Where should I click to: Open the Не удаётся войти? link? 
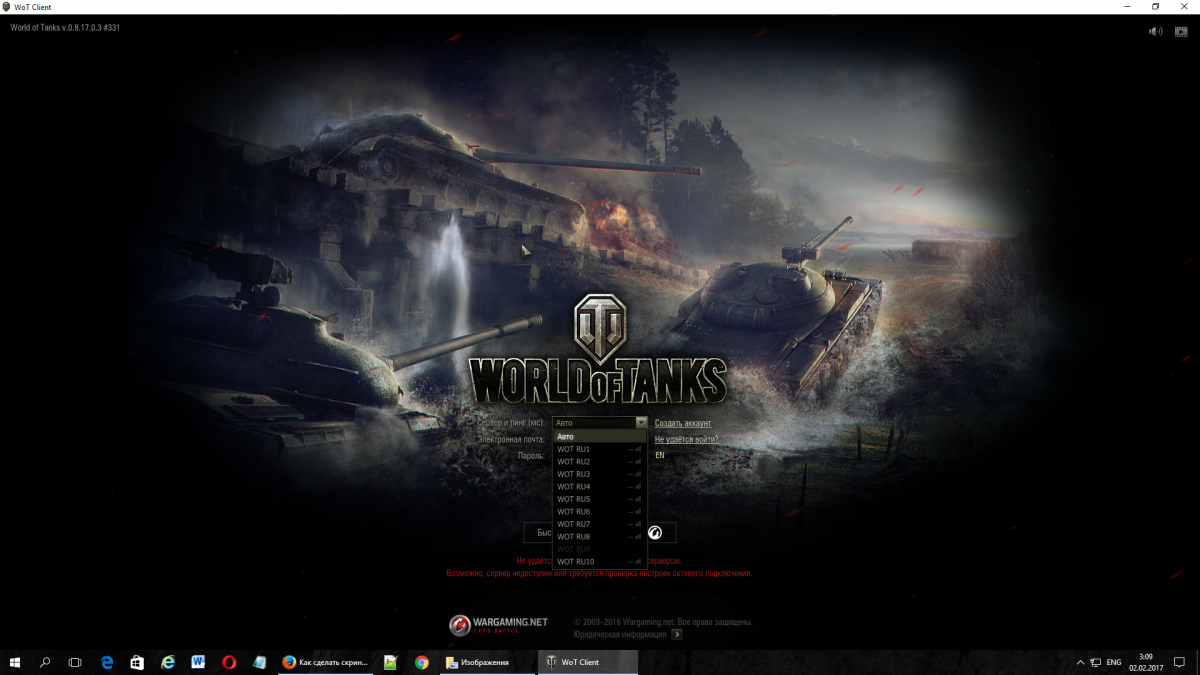pyautogui.click(x=686, y=439)
